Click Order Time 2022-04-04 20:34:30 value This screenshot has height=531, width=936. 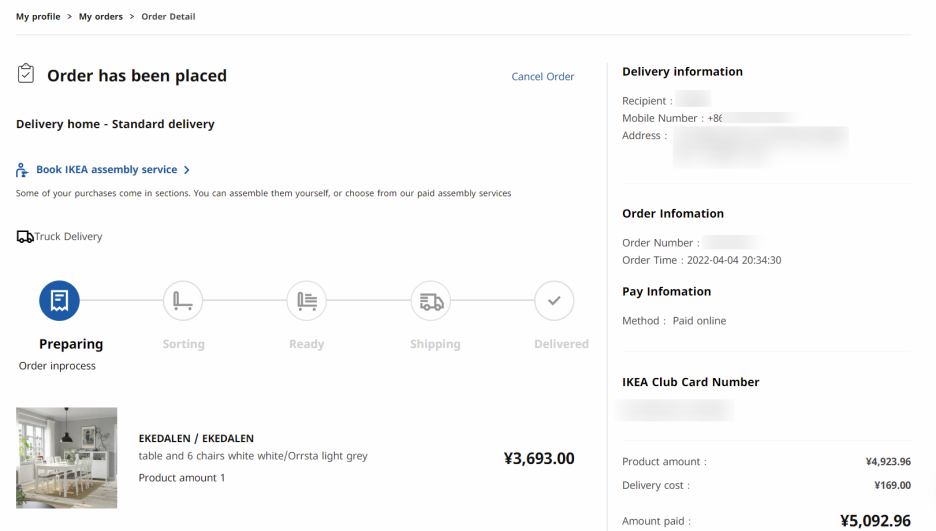(734, 260)
